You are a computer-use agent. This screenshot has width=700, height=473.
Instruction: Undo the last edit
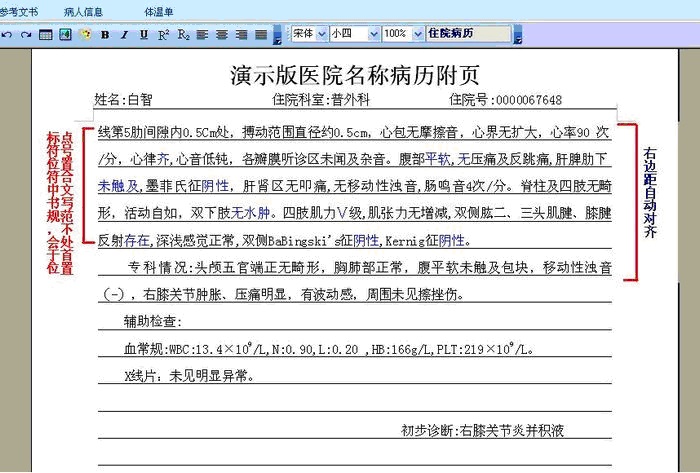7,34
